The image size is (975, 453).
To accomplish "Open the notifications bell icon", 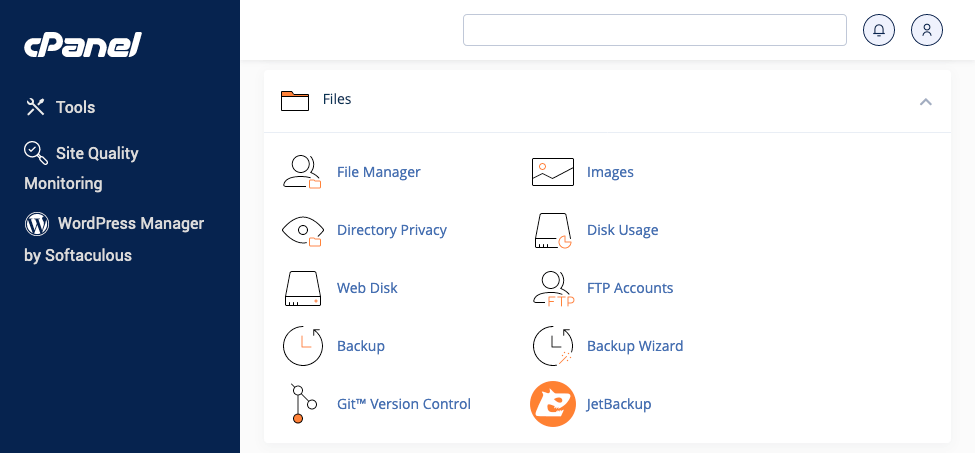I will pyautogui.click(x=879, y=30).
